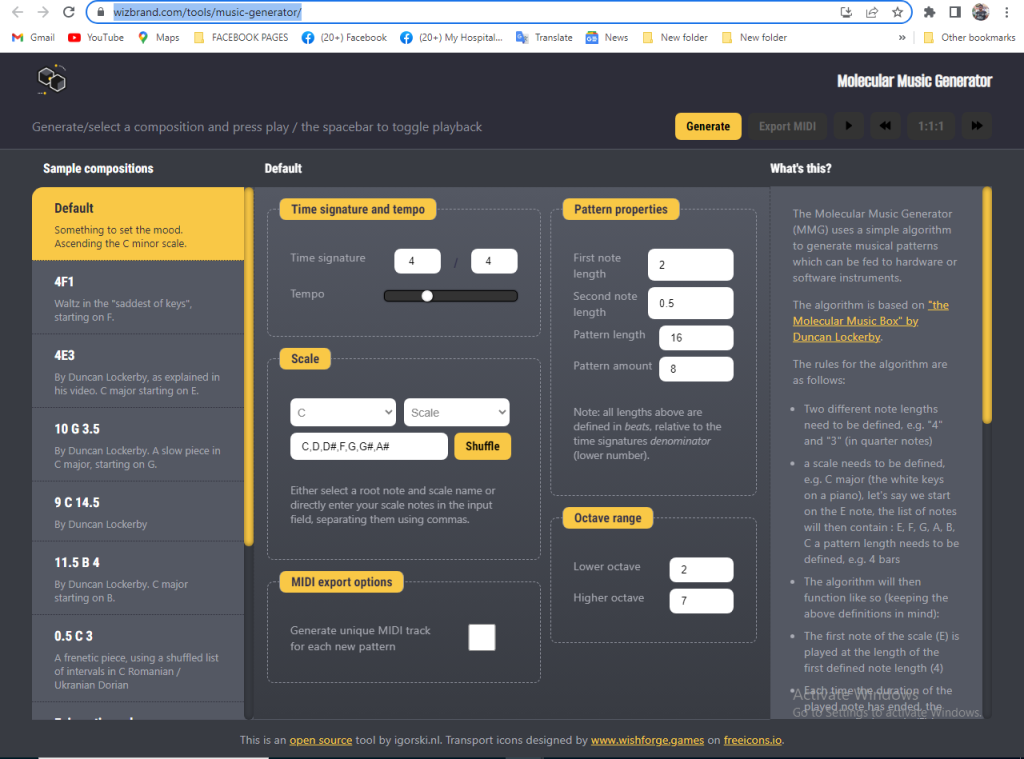Open the root note C dropdown
Viewport: 1024px width, 759px height.
pyautogui.click(x=343, y=412)
